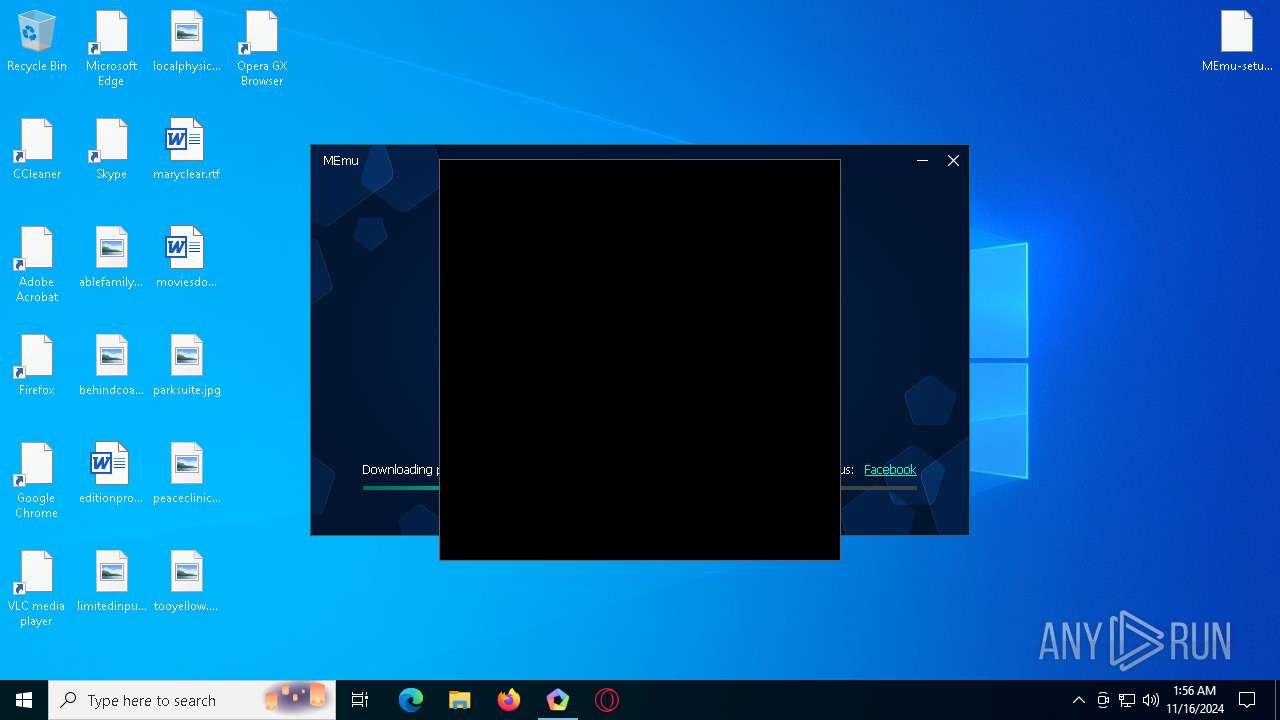Launch Edge from the taskbar
This screenshot has width=1280, height=720.
pos(410,700)
